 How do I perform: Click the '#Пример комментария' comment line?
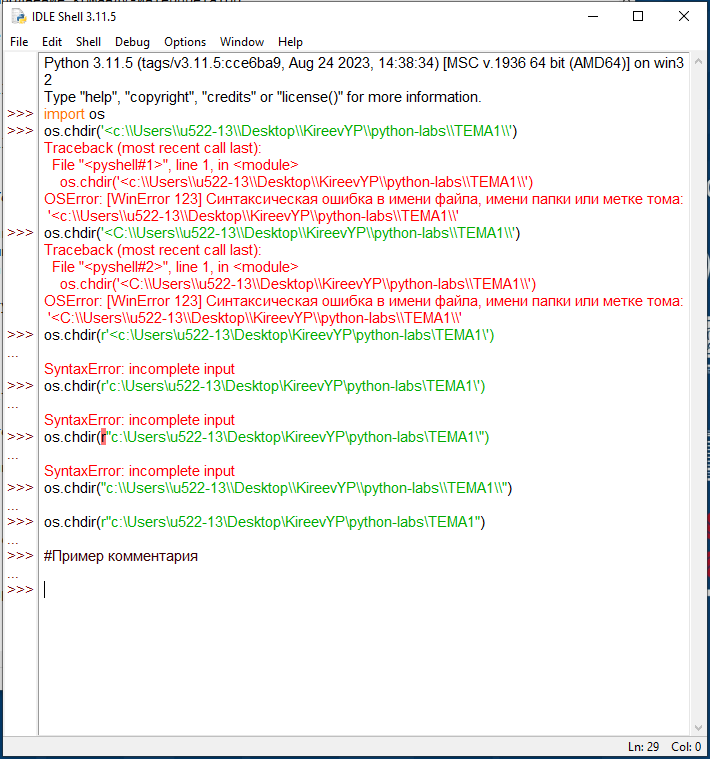tap(120, 556)
